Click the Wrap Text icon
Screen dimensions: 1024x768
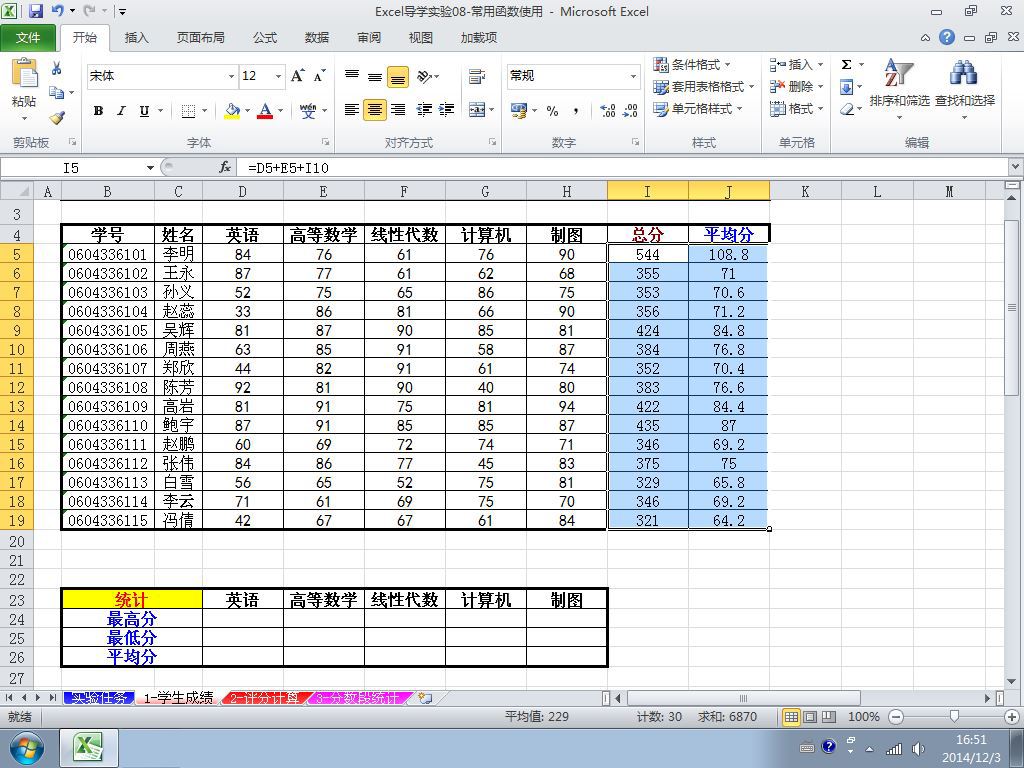[477, 76]
